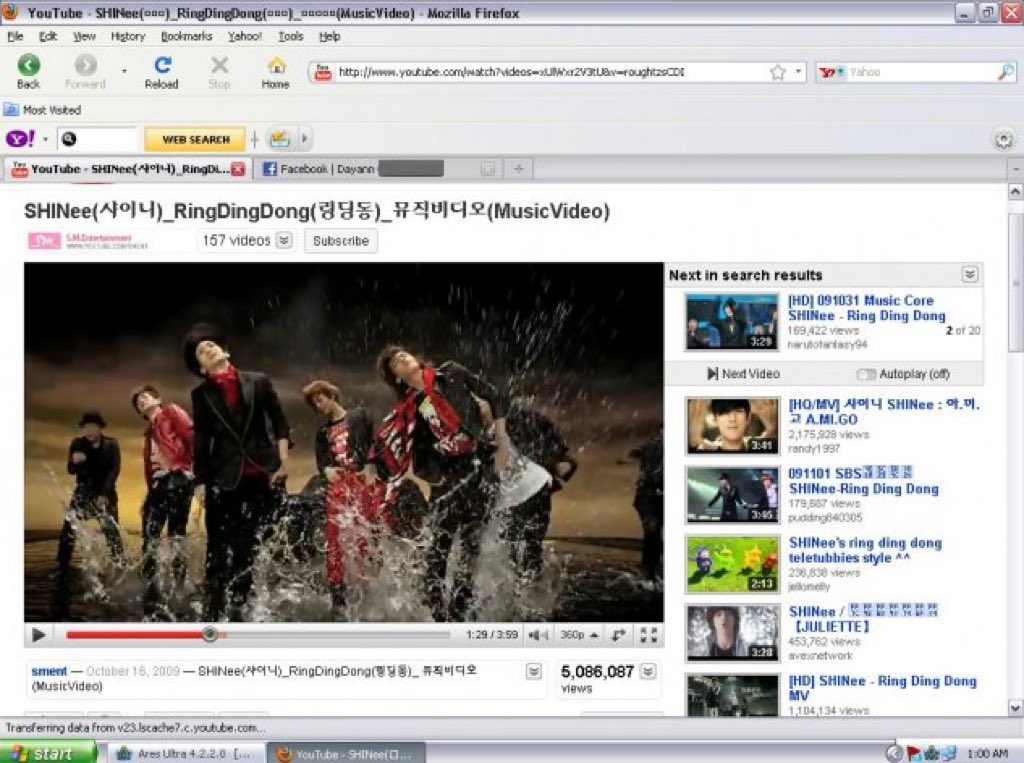Open the JULIETTE video link
Viewport: 1024px width, 763px height.
863,619
